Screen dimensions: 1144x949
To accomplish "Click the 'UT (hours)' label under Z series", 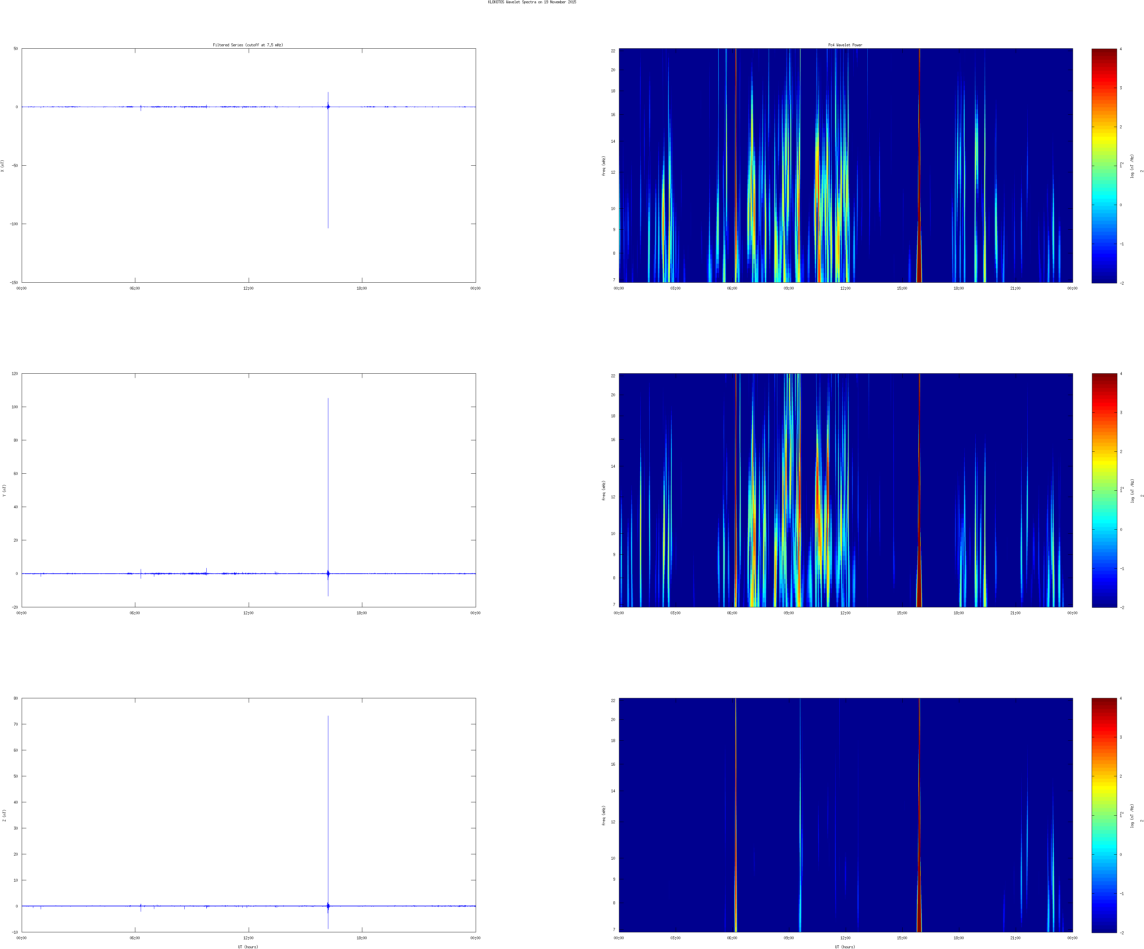I will (248, 947).
